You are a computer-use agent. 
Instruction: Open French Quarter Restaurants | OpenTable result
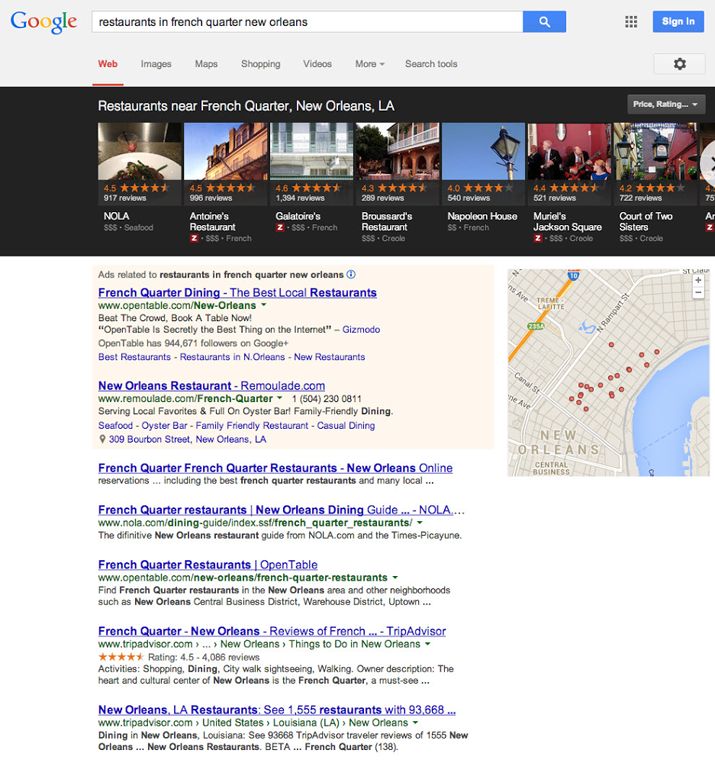pos(207,565)
